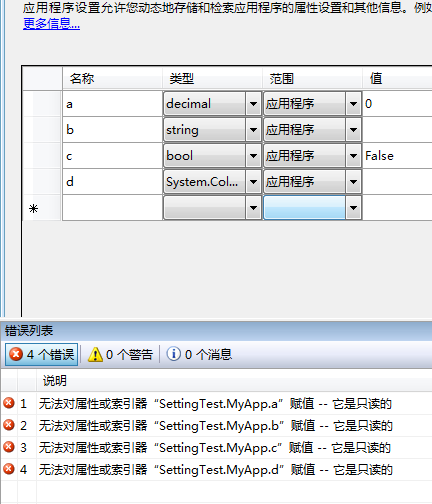Open the decimal type dropdown for setting a
Screen dimensions: 432x504
[x=253, y=104]
